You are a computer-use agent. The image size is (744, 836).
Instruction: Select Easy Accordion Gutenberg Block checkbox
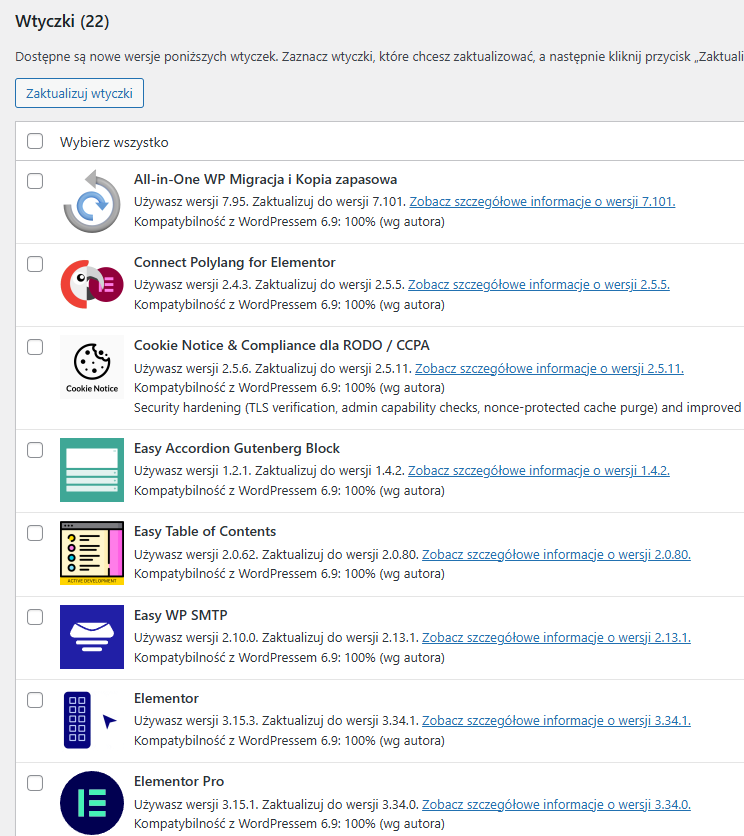tap(35, 450)
